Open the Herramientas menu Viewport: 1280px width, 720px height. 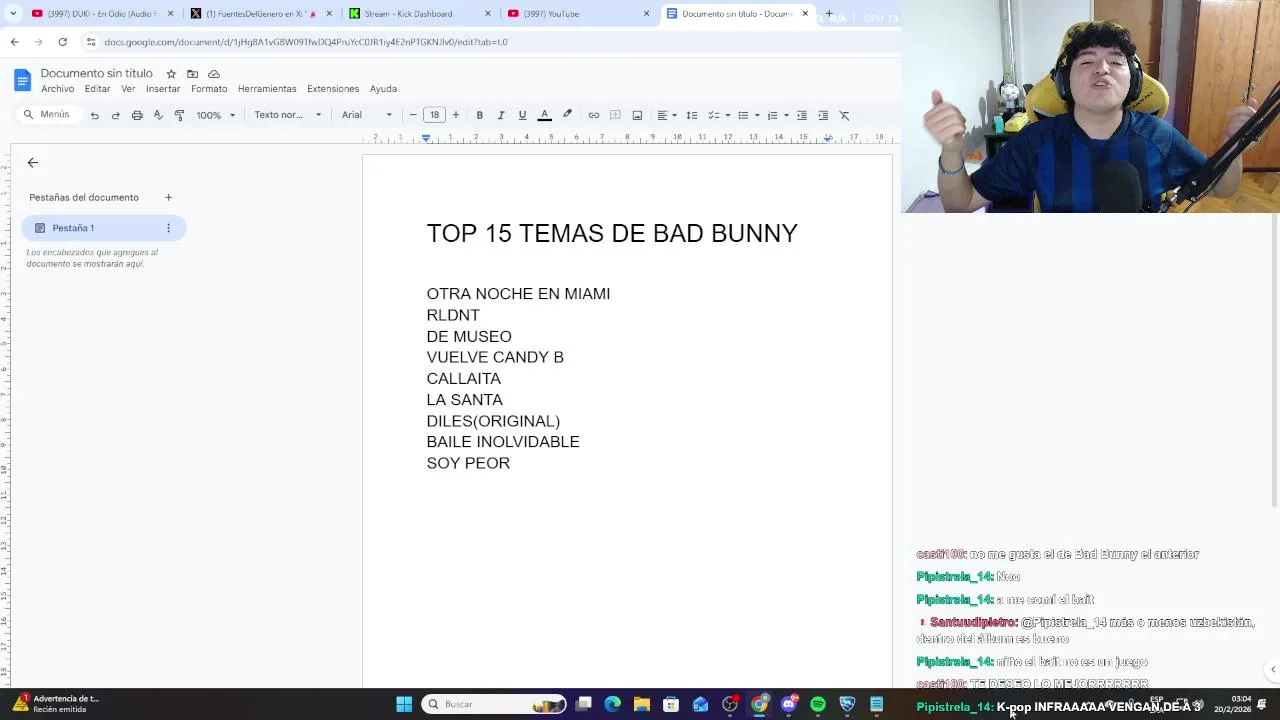click(267, 89)
